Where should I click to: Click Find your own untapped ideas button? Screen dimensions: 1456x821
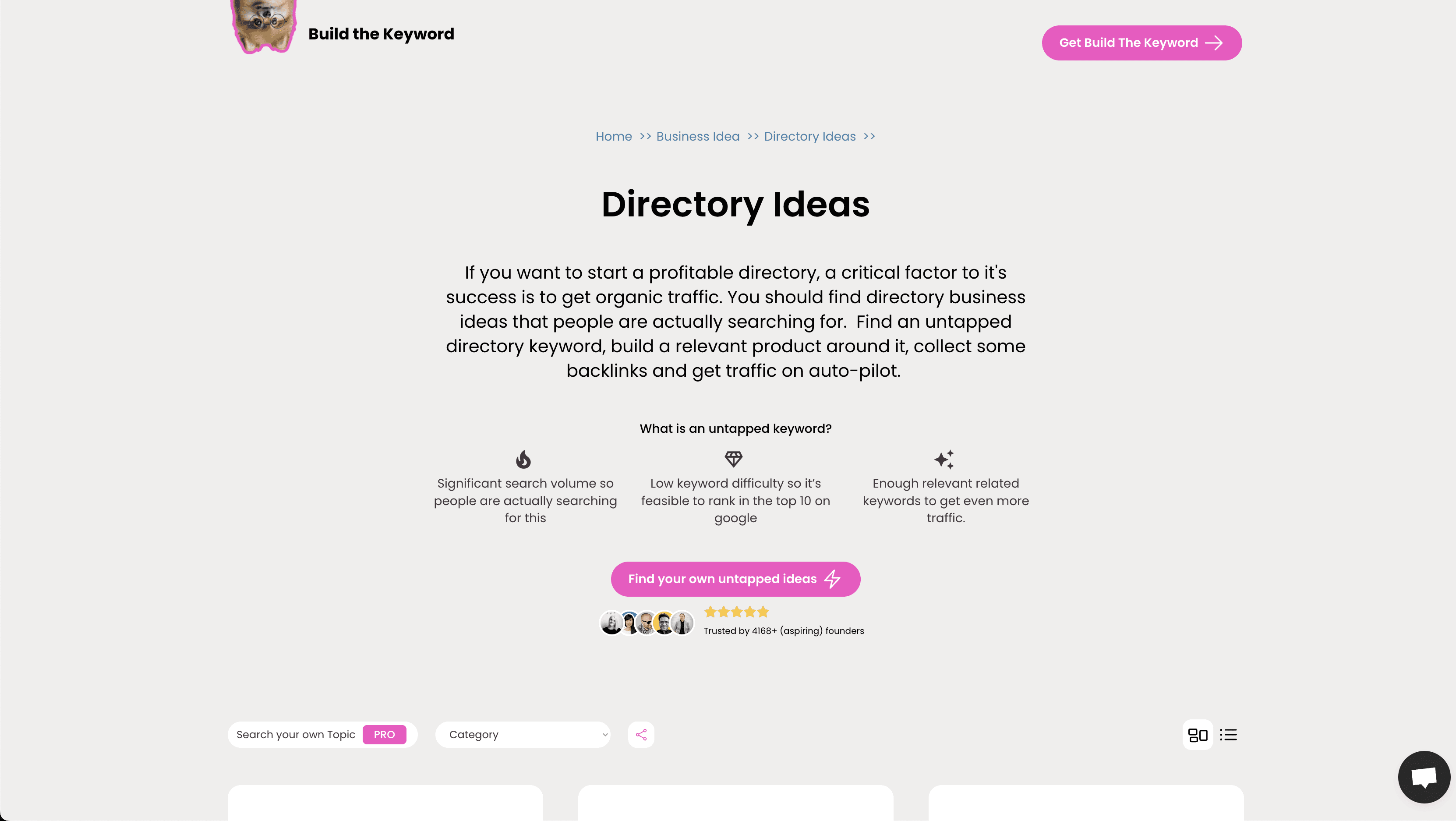pos(735,578)
